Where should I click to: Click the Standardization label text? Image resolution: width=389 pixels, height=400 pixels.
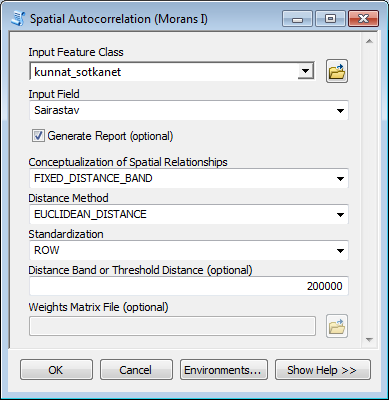click(x=66, y=234)
